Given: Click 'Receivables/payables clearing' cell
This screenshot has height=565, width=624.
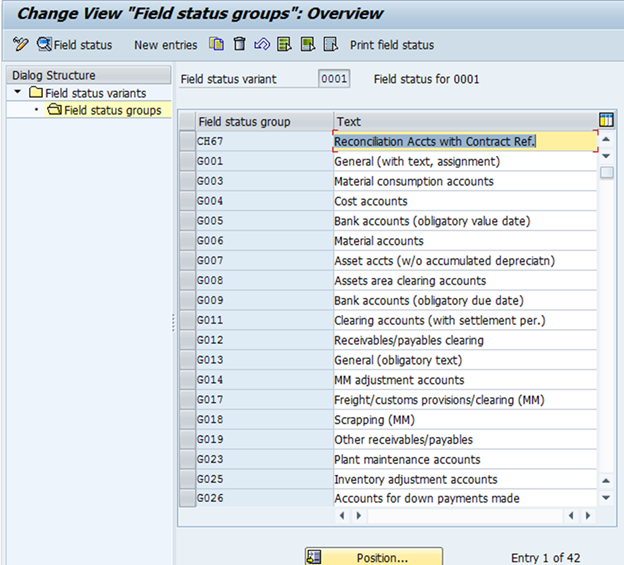Looking at the screenshot, I should (x=465, y=340).
